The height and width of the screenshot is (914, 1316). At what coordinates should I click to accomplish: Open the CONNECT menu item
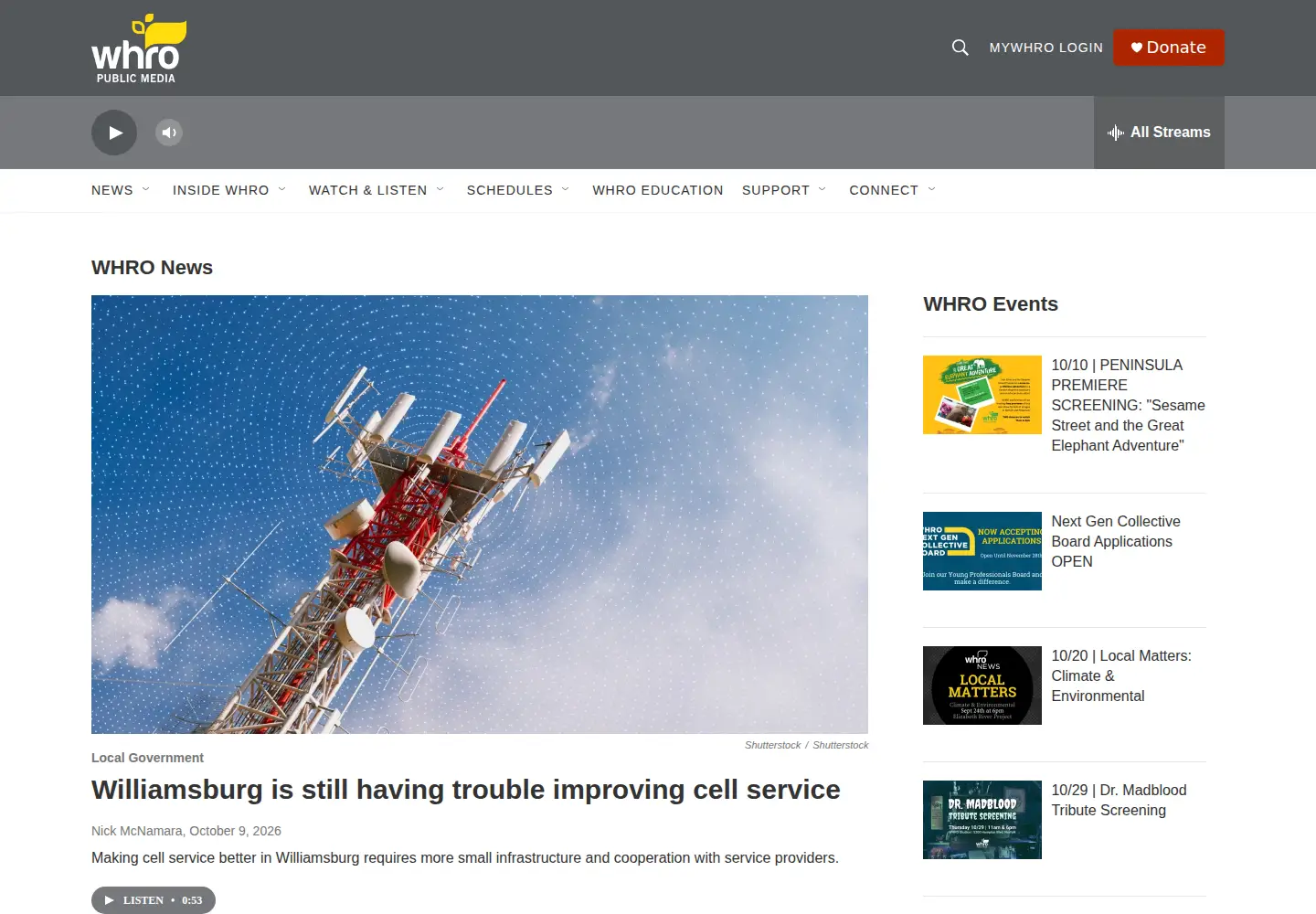click(x=884, y=190)
